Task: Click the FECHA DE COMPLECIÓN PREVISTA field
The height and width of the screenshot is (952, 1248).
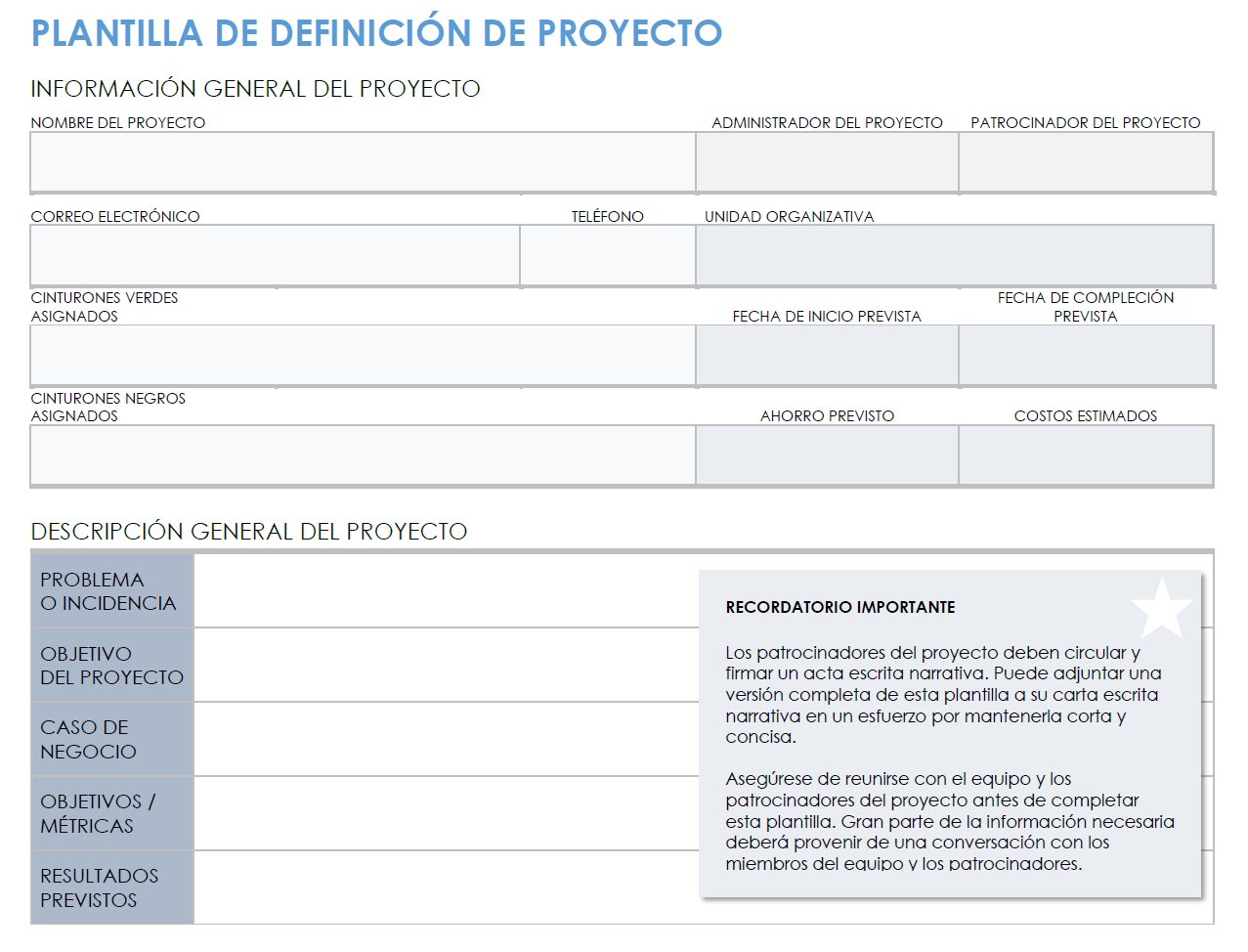Action: pos(1085,355)
